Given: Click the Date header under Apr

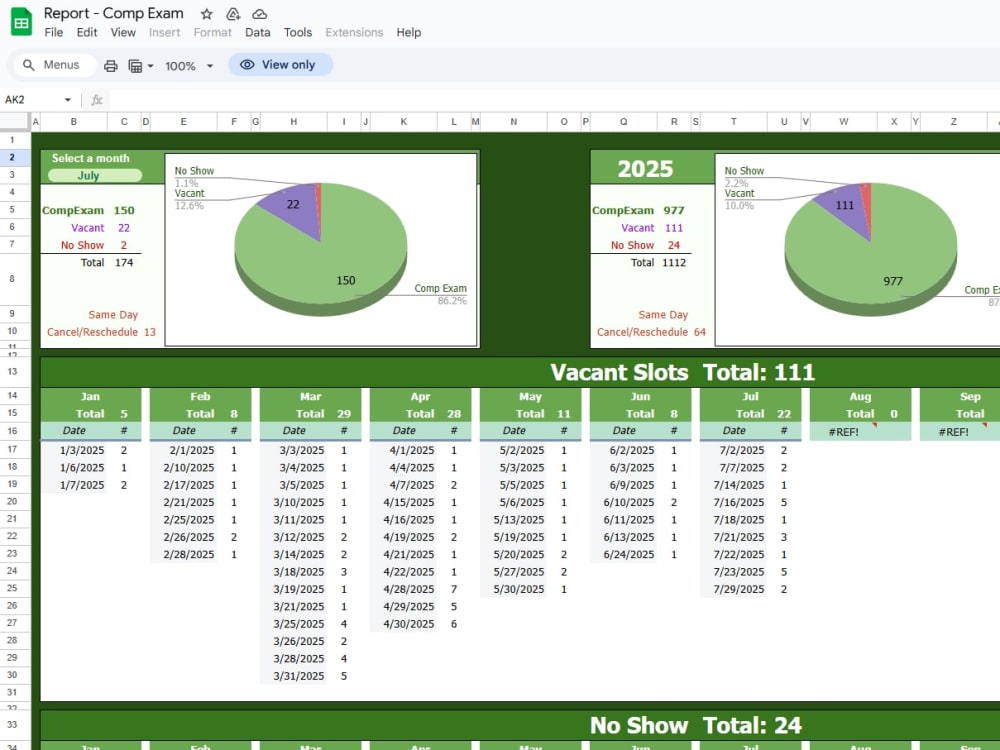Looking at the screenshot, I should [404, 430].
